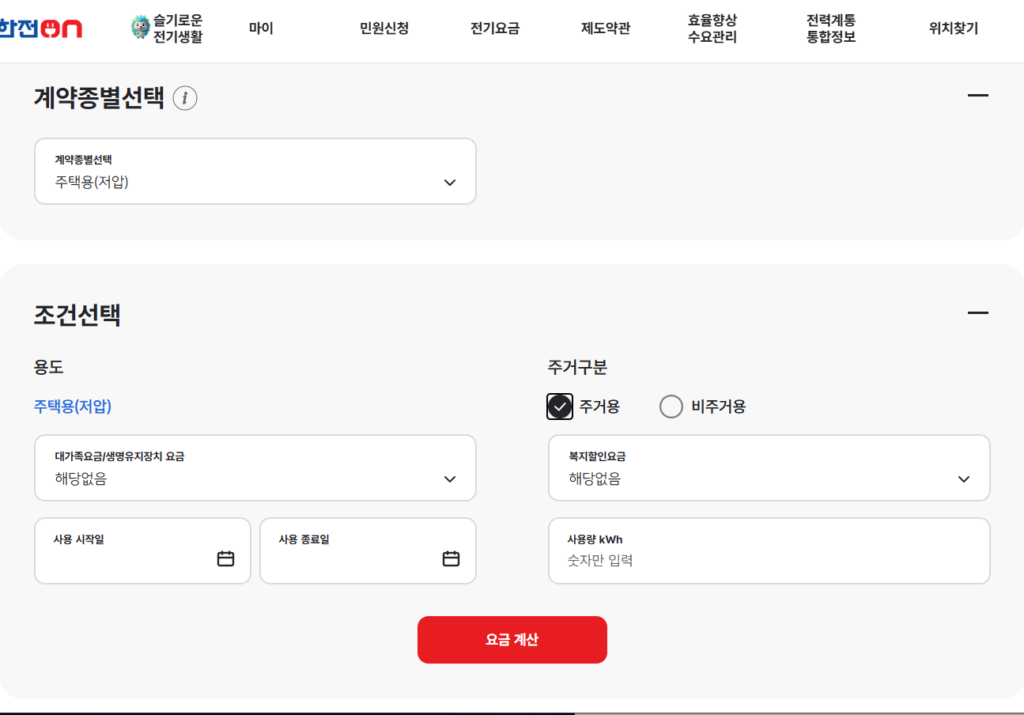Collapse the 조건선택 section
Screen dimensions: 1024x715
tap(978, 313)
